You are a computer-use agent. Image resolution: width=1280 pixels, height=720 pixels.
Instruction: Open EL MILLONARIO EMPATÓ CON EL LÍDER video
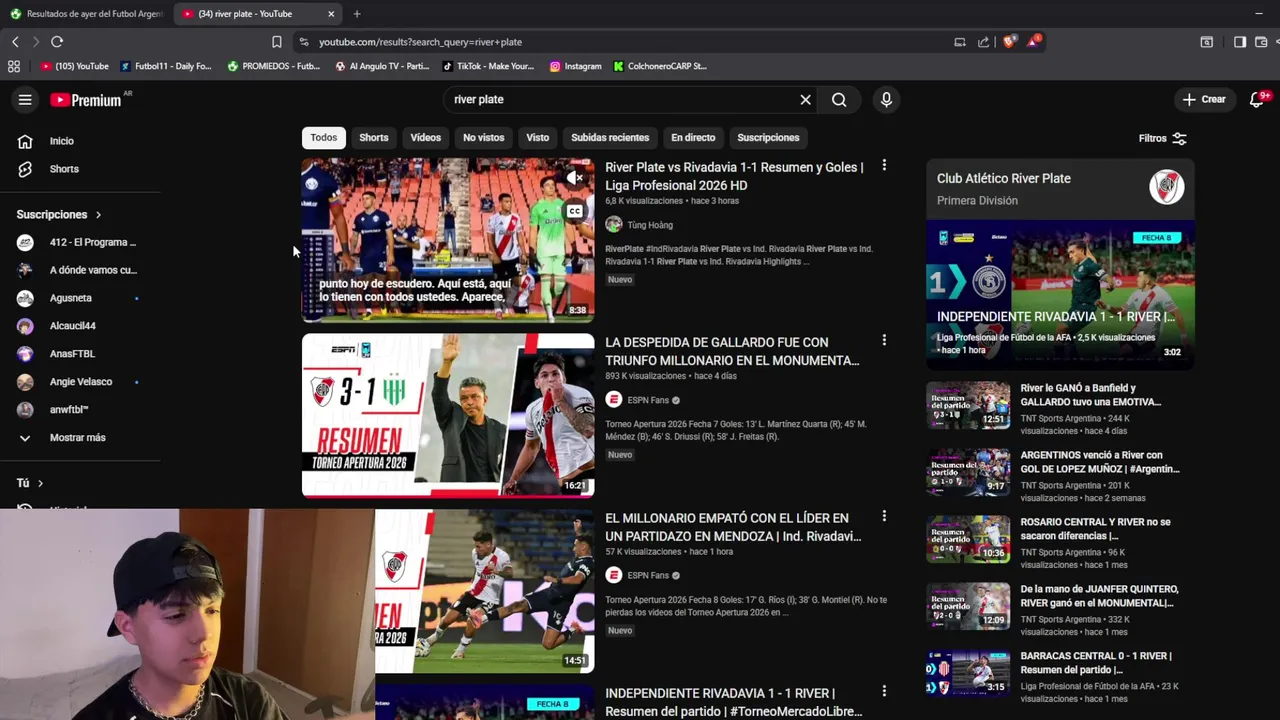(x=733, y=527)
